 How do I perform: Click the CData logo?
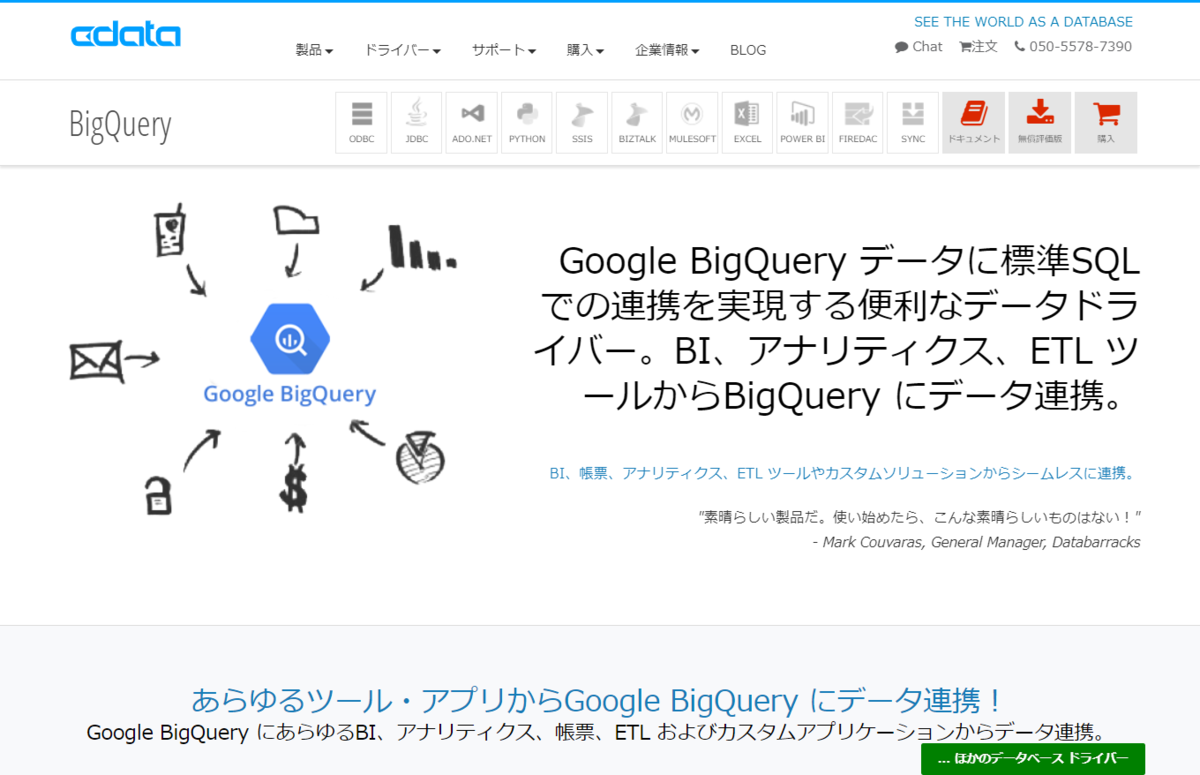click(126, 35)
